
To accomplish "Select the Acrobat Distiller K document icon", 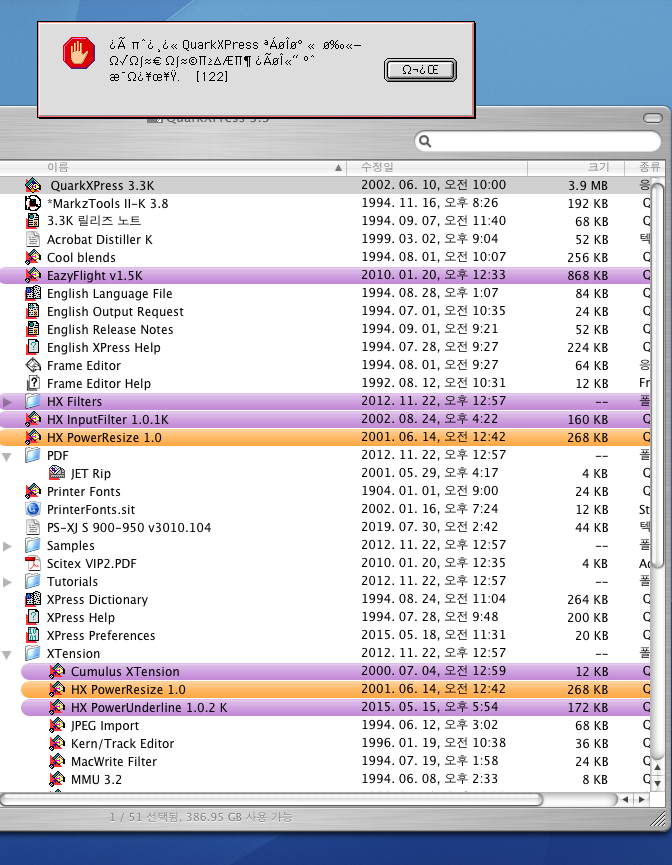I will [x=33, y=240].
